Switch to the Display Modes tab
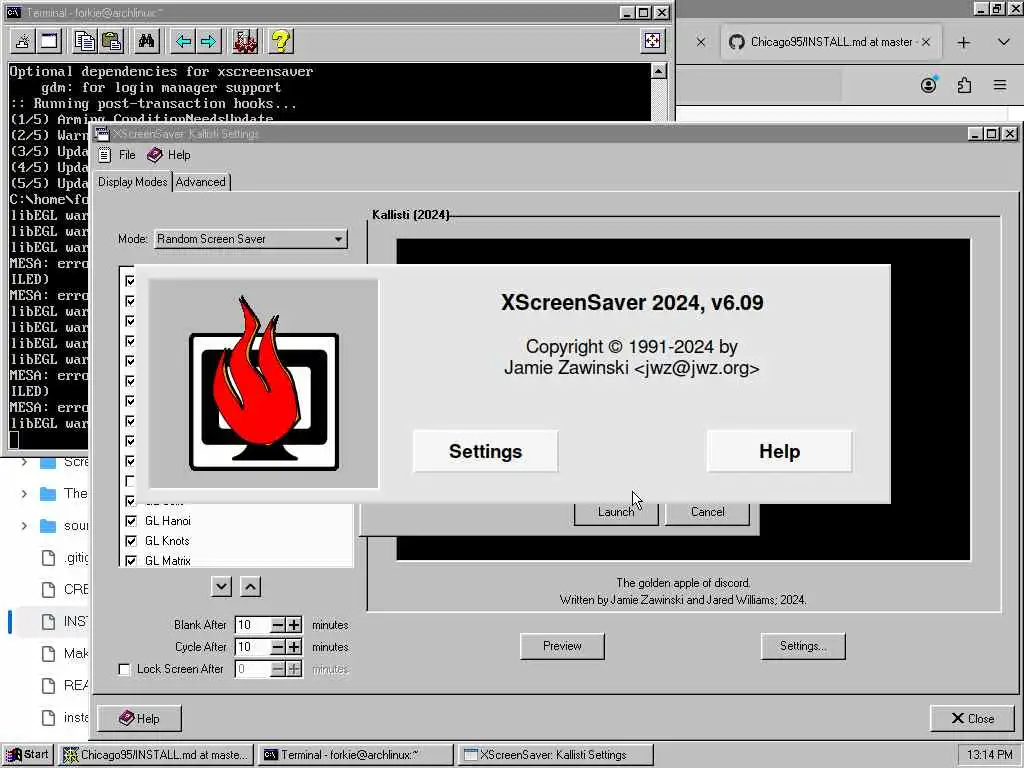Viewport: 1024px width, 768px height. tap(133, 182)
